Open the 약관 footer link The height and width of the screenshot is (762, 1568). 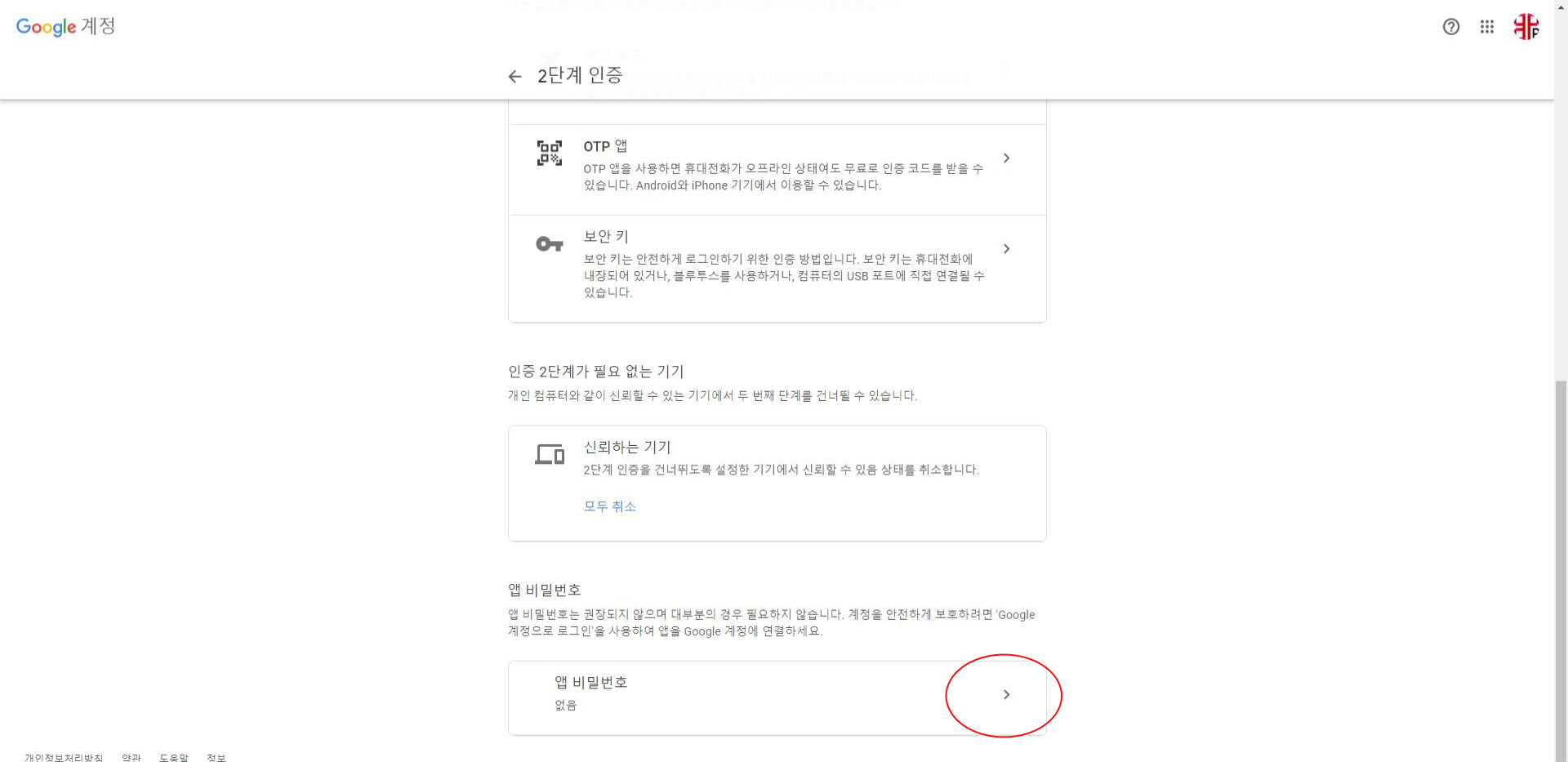point(131,757)
